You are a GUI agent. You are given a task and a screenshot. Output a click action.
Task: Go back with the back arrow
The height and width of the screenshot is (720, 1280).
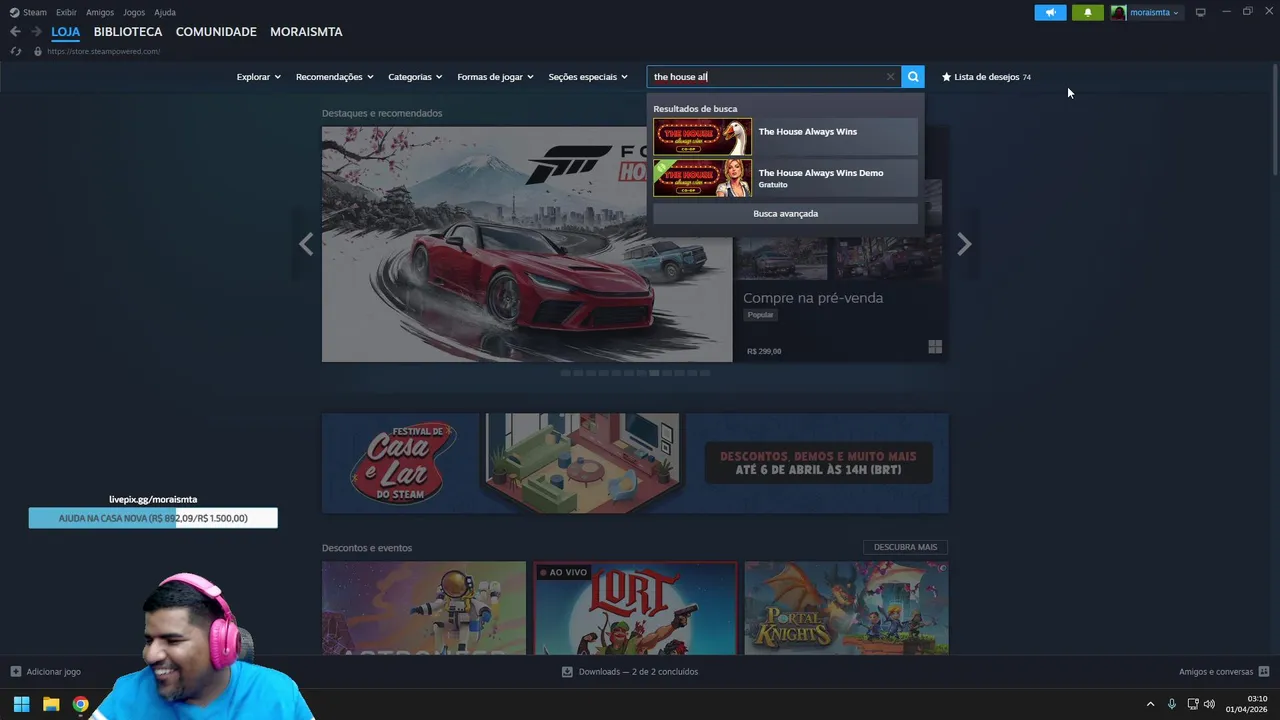tap(15, 32)
